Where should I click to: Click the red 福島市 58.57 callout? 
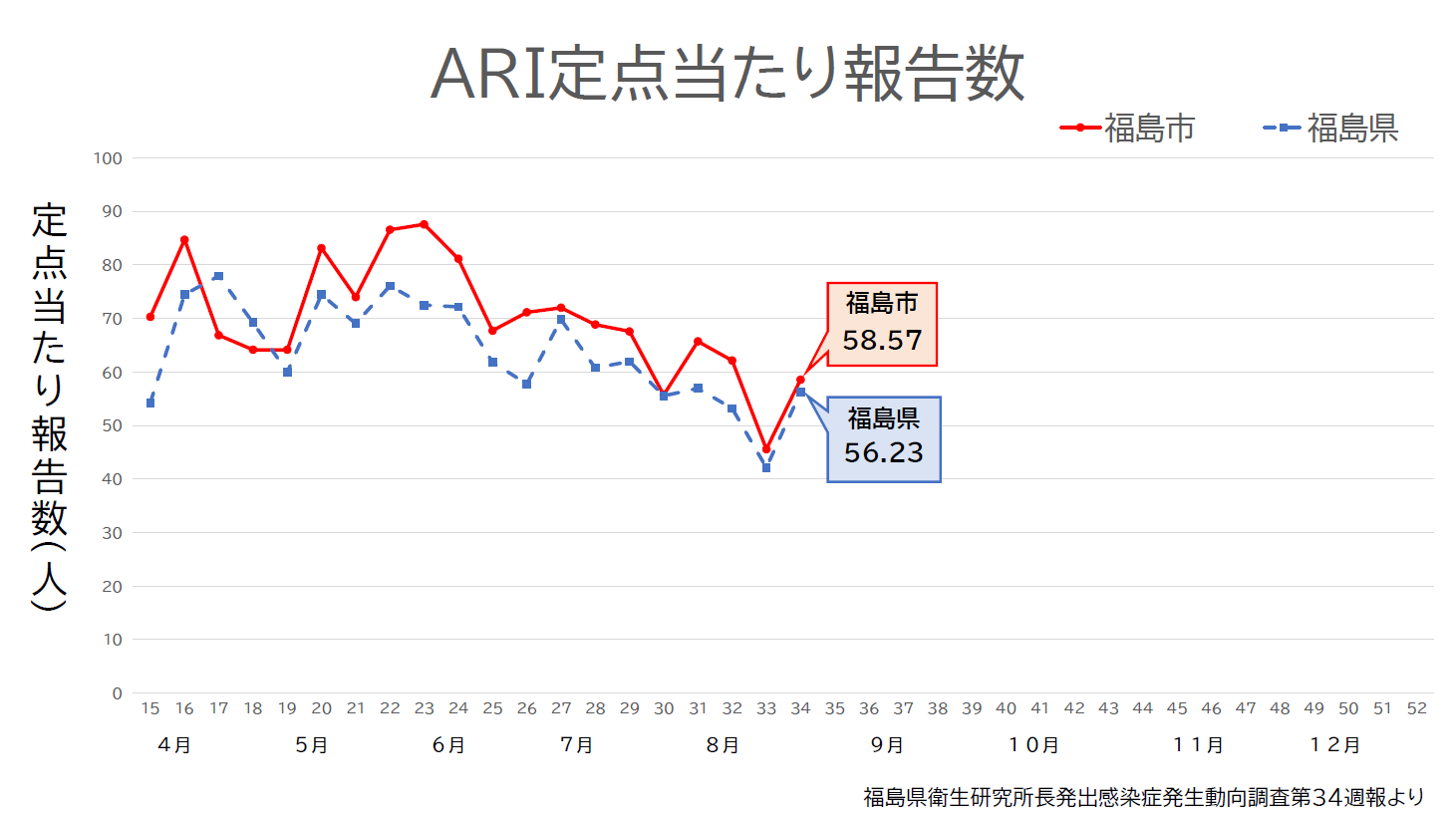882,324
